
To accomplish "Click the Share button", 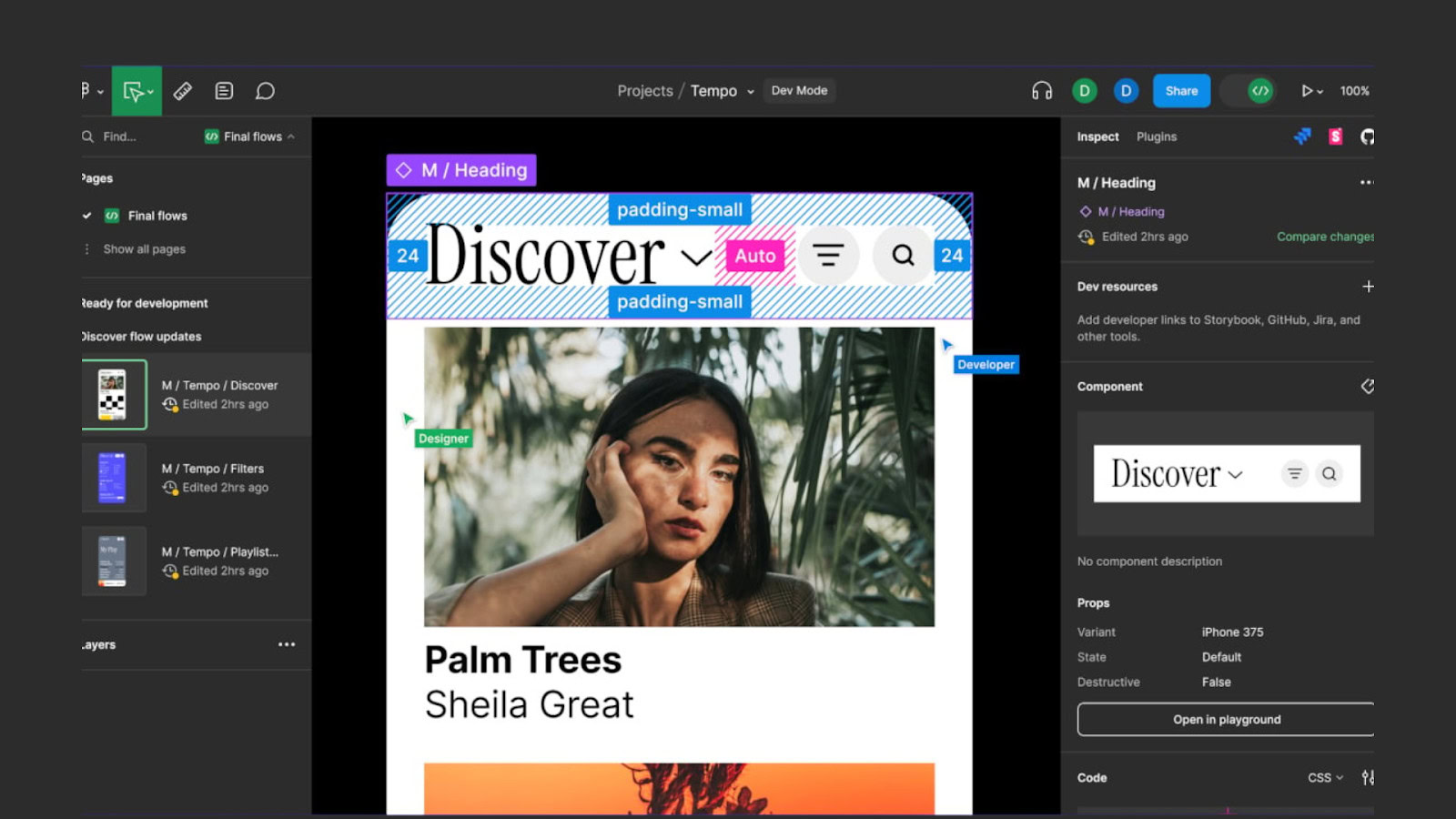I will [x=1181, y=91].
